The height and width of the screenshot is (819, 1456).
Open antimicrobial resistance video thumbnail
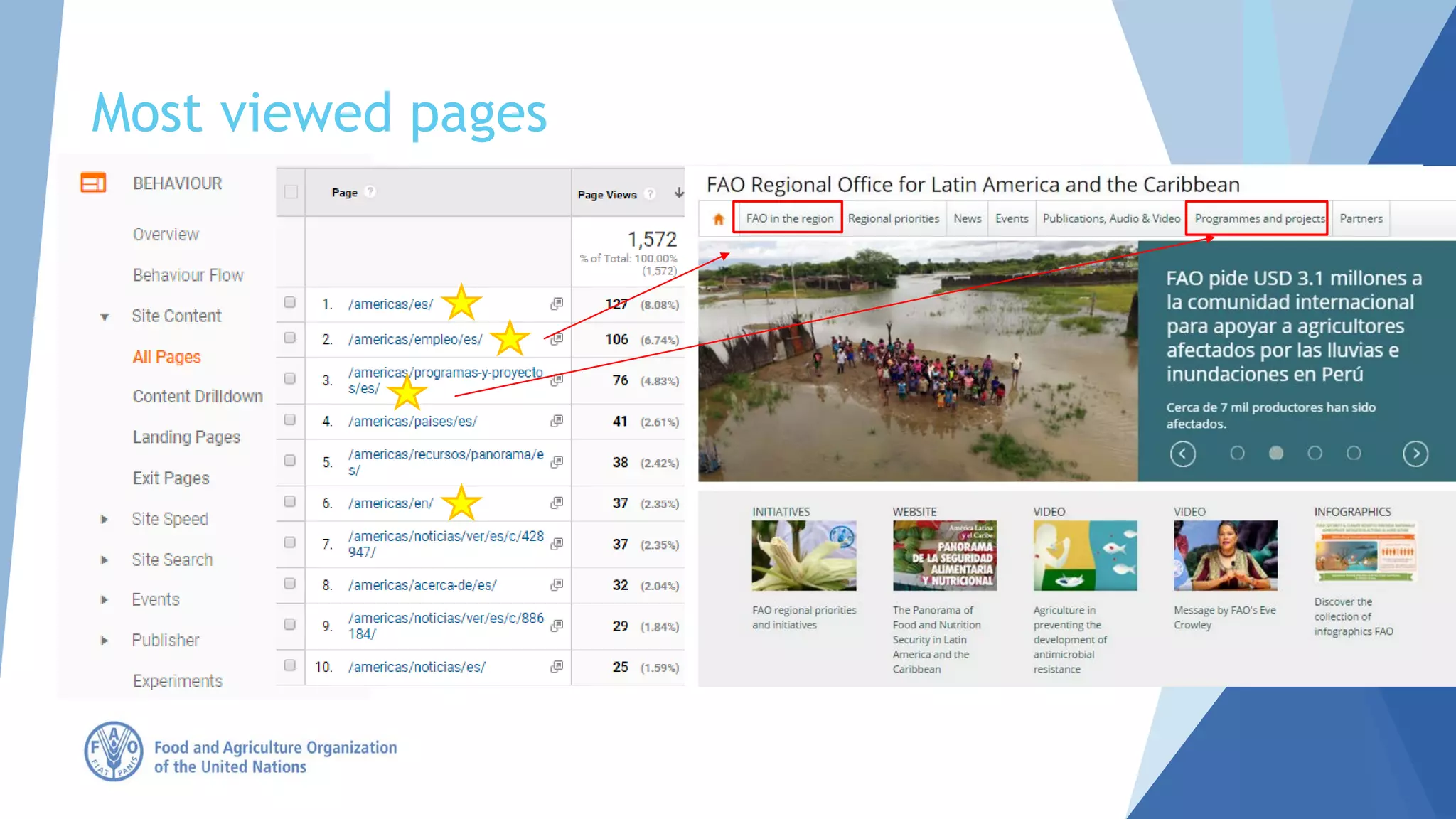pyautogui.click(x=1085, y=556)
